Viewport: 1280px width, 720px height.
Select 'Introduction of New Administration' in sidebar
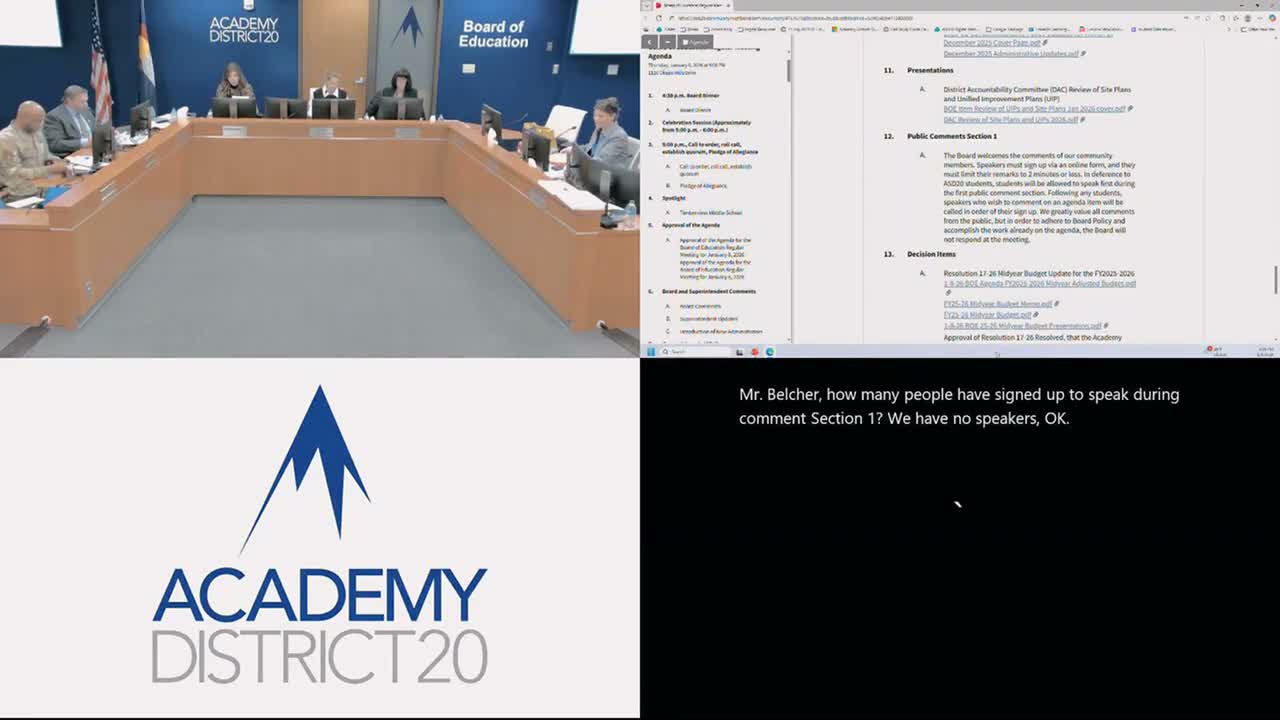coord(720,331)
